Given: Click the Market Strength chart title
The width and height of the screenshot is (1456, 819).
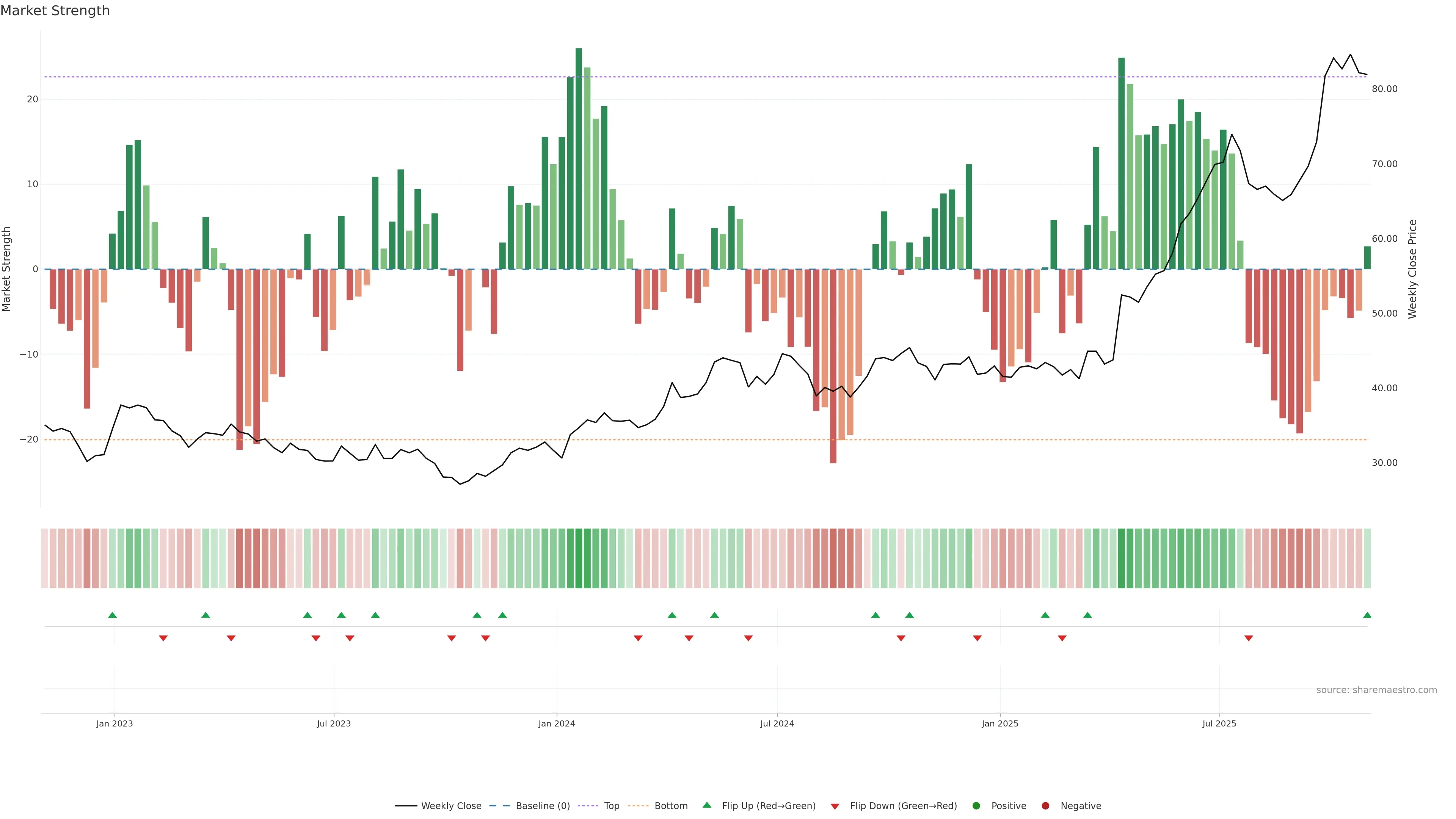Looking at the screenshot, I should [55, 11].
